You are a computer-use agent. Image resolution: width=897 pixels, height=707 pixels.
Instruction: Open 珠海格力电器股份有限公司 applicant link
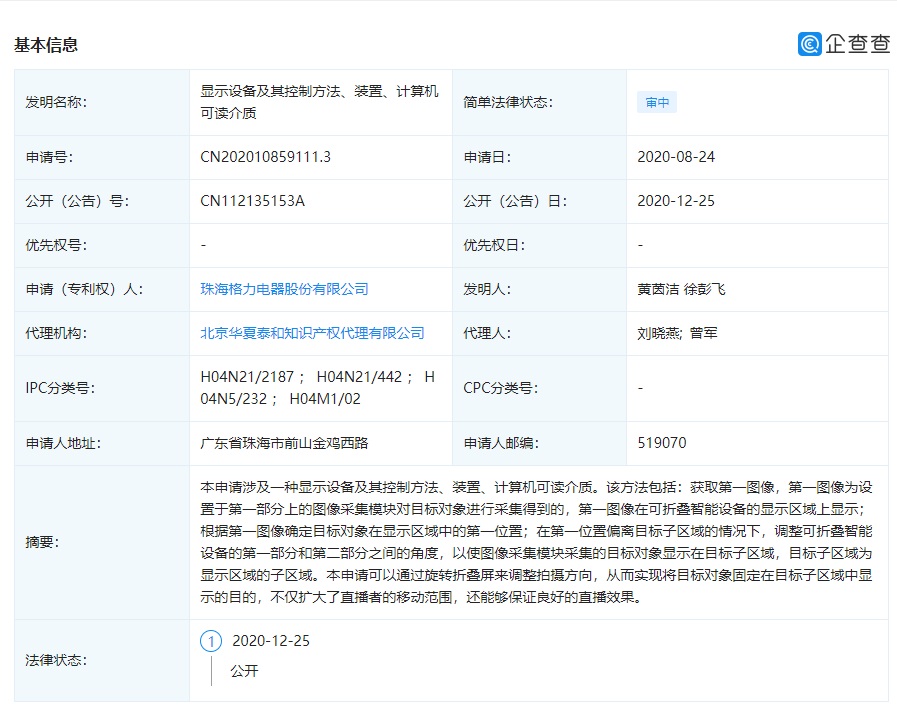[x=284, y=289]
